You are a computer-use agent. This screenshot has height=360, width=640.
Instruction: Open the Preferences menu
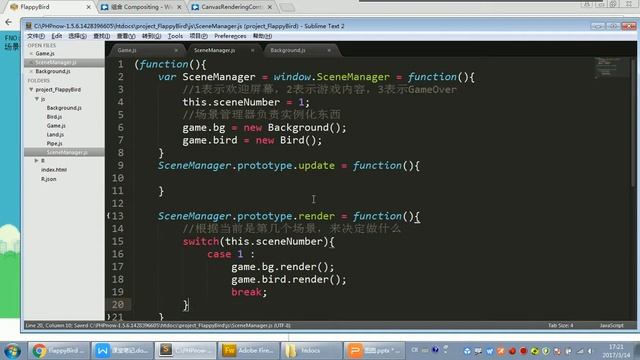230,36
